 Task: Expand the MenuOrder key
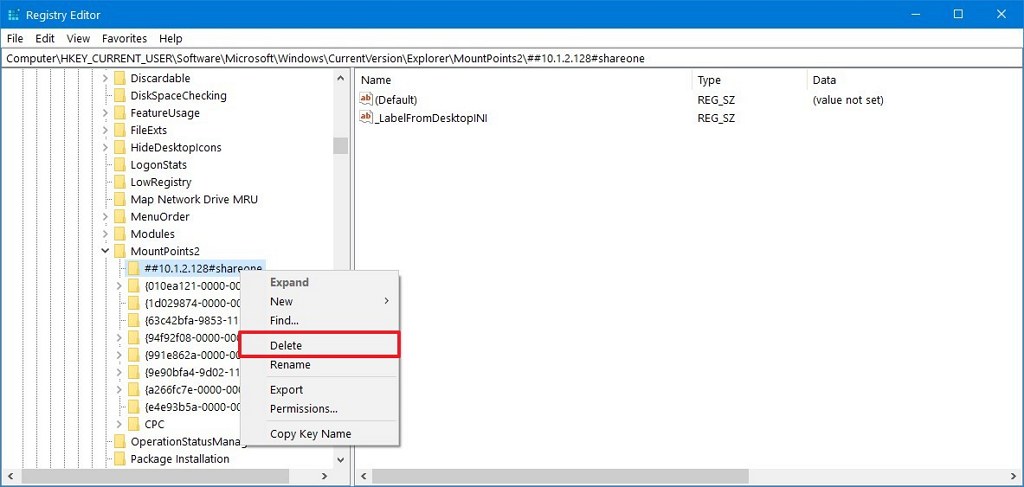[105, 217]
